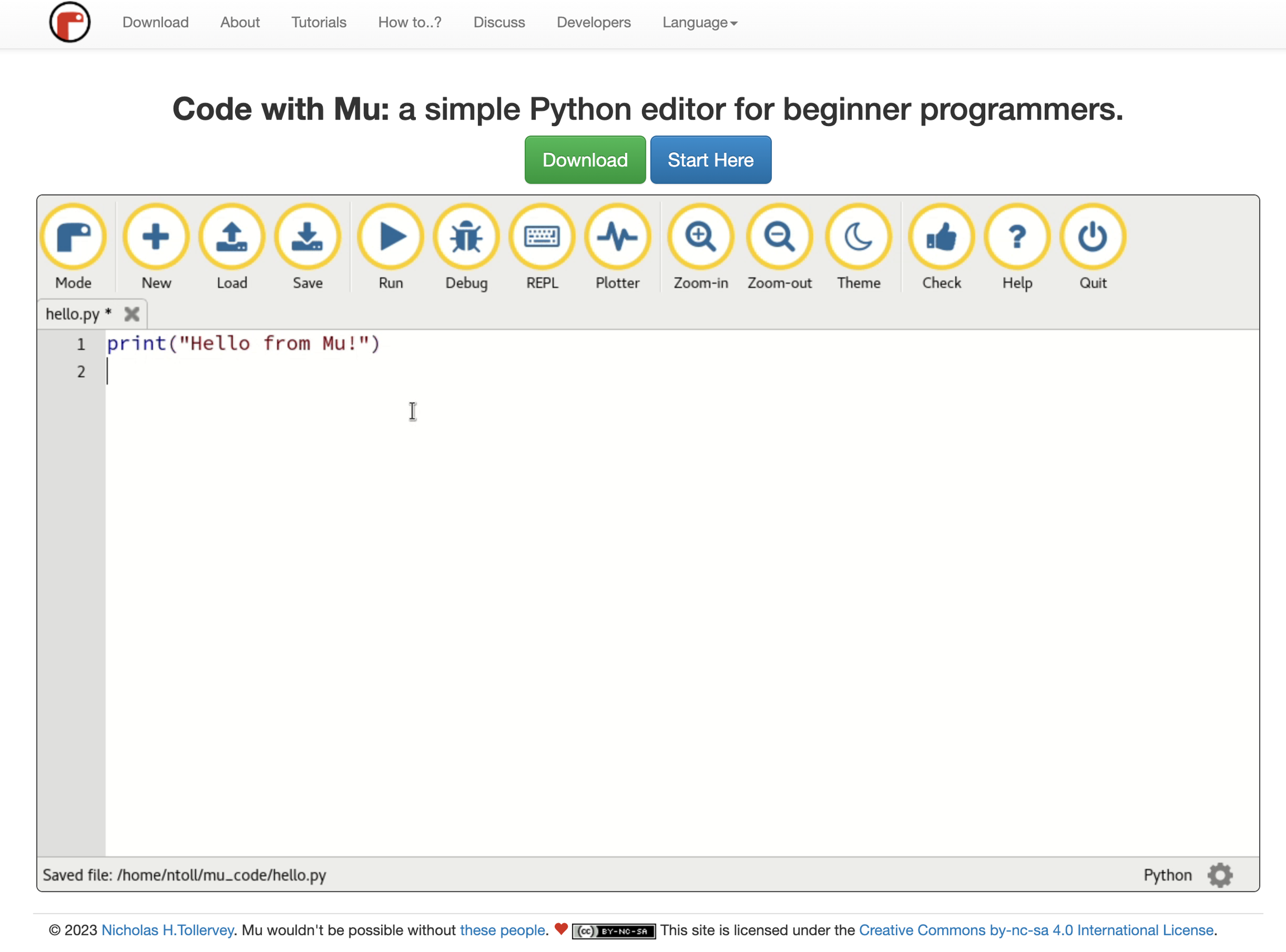Expand the Language dropdown menu
This screenshot has height=952, width=1286.
[x=699, y=22]
